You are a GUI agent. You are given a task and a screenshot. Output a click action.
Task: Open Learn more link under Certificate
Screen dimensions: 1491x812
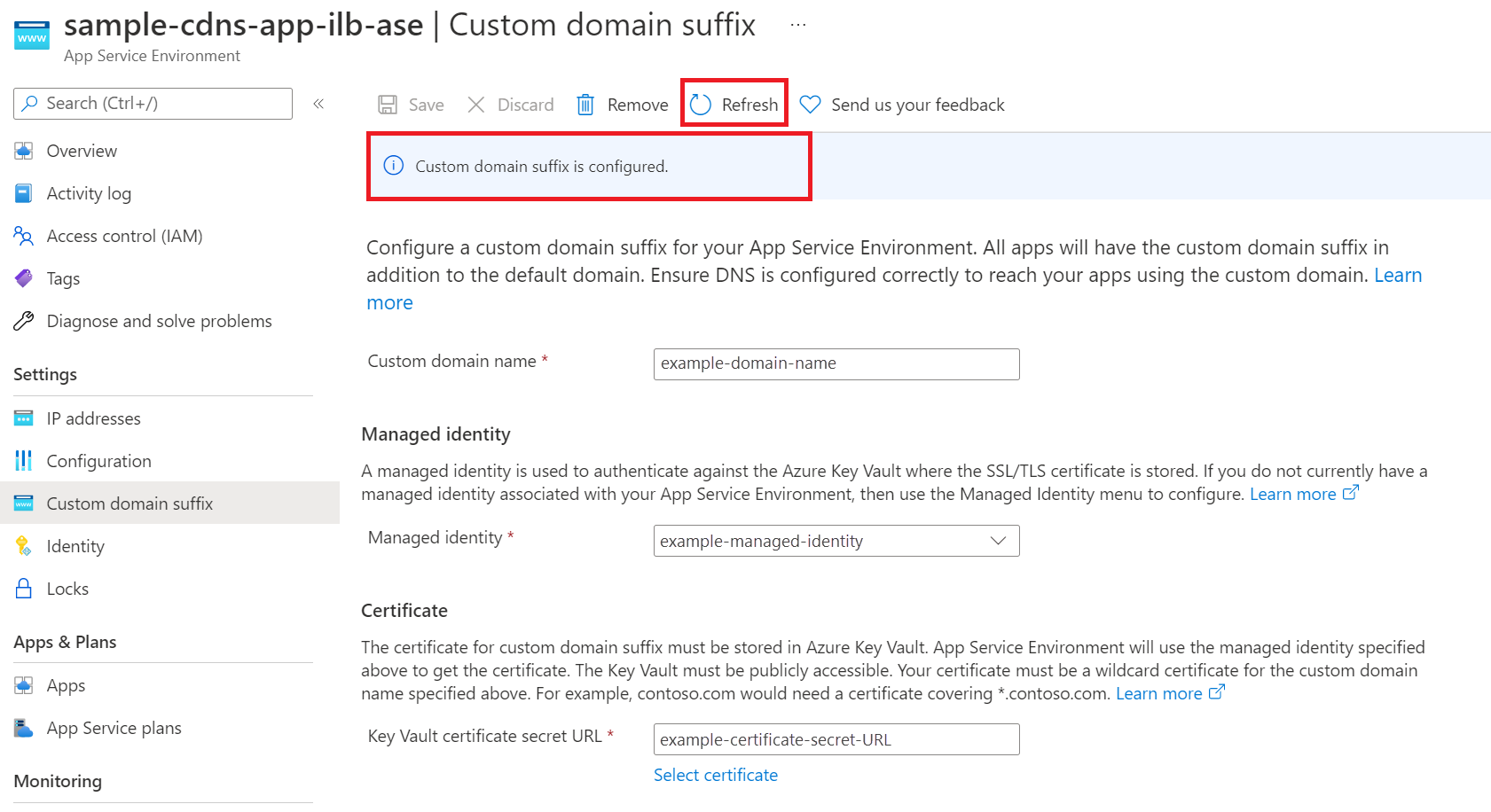1159,693
